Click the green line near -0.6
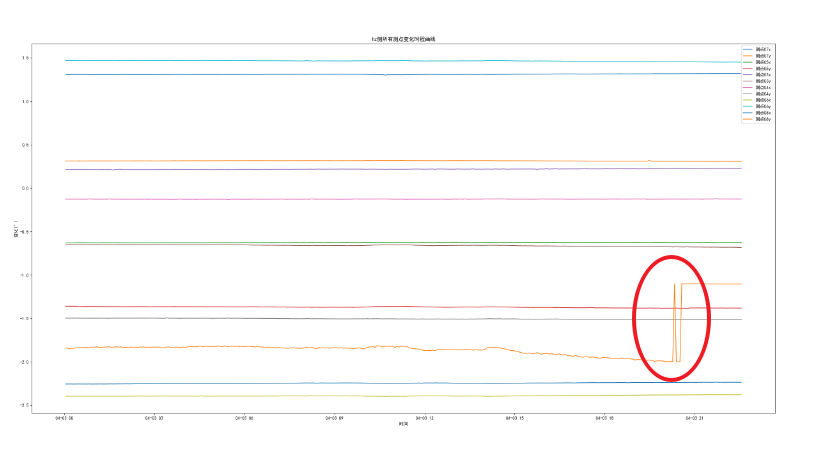Image resolution: width=829 pixels, height=454 pixels. point(300,242)
